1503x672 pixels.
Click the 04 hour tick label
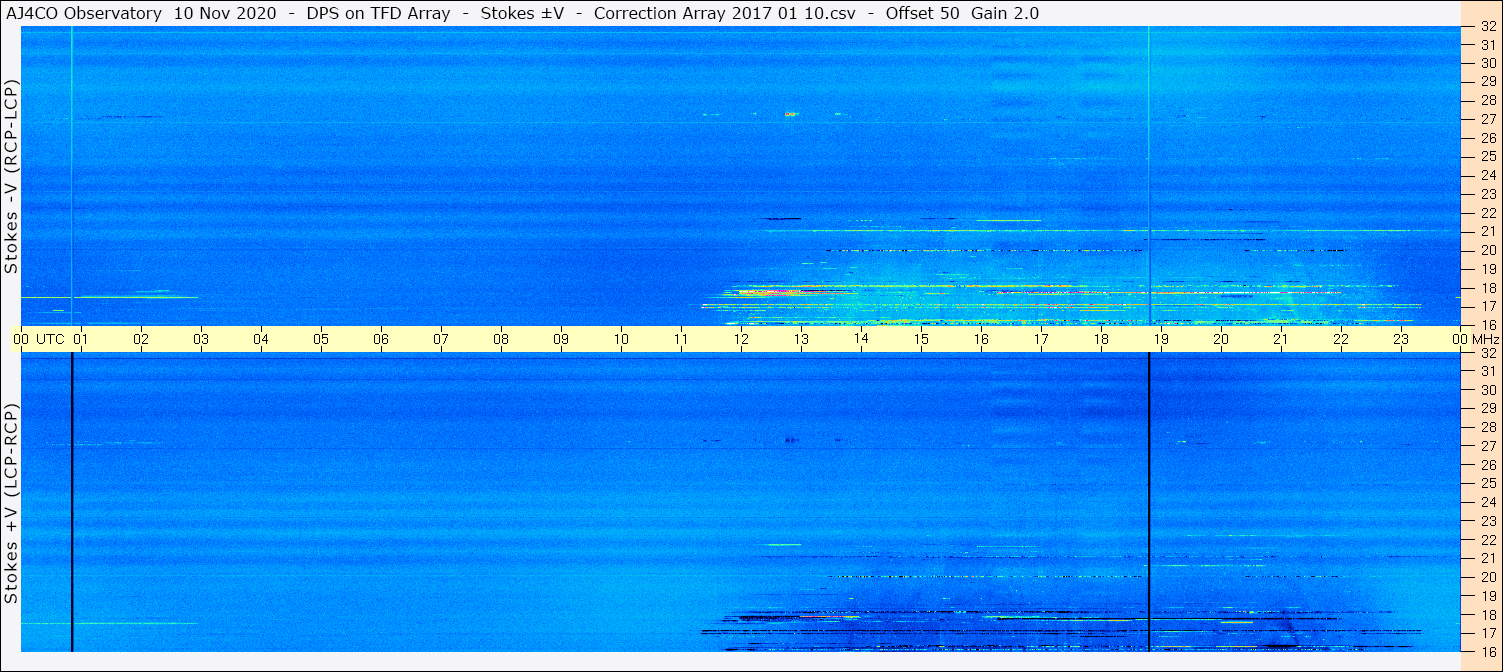click(x=261, y=339)
